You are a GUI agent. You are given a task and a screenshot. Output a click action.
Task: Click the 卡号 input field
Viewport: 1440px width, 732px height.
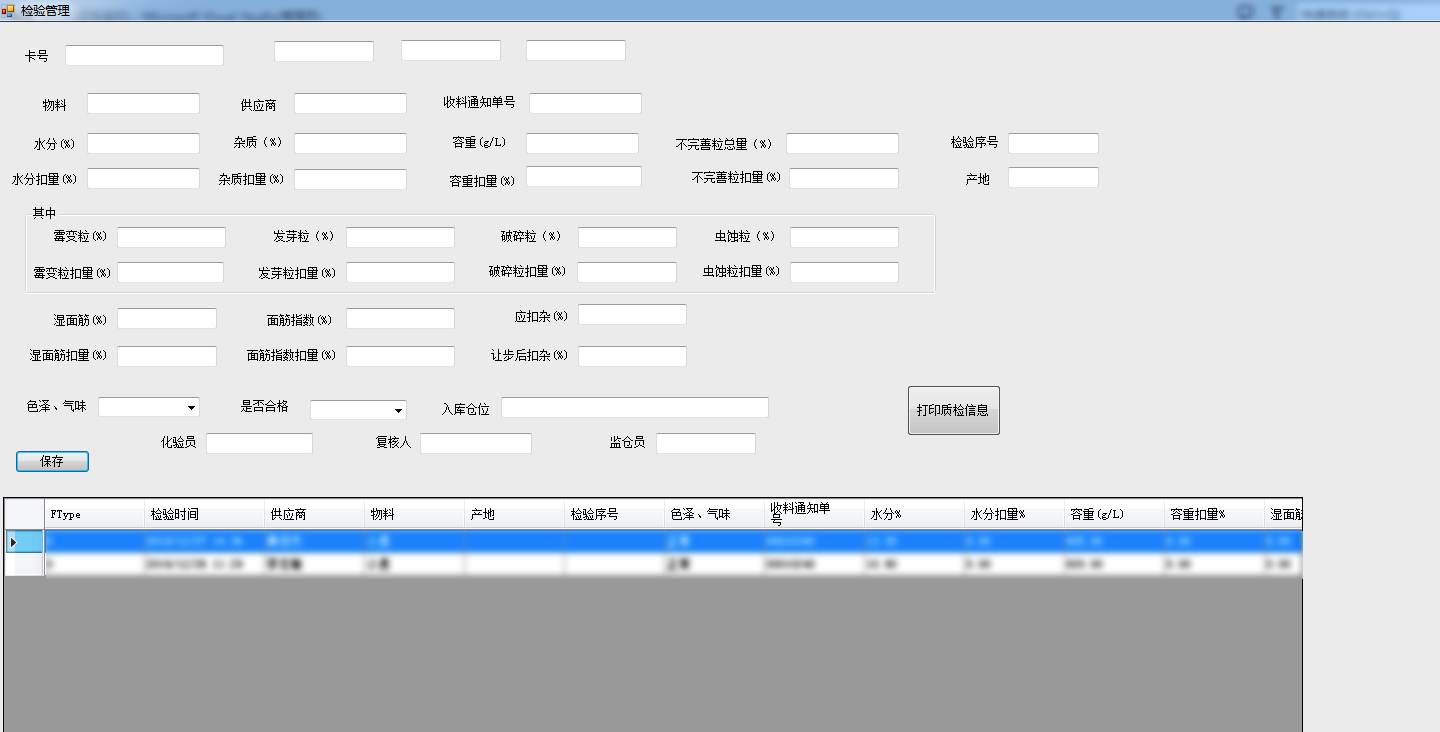pos(144,56)
